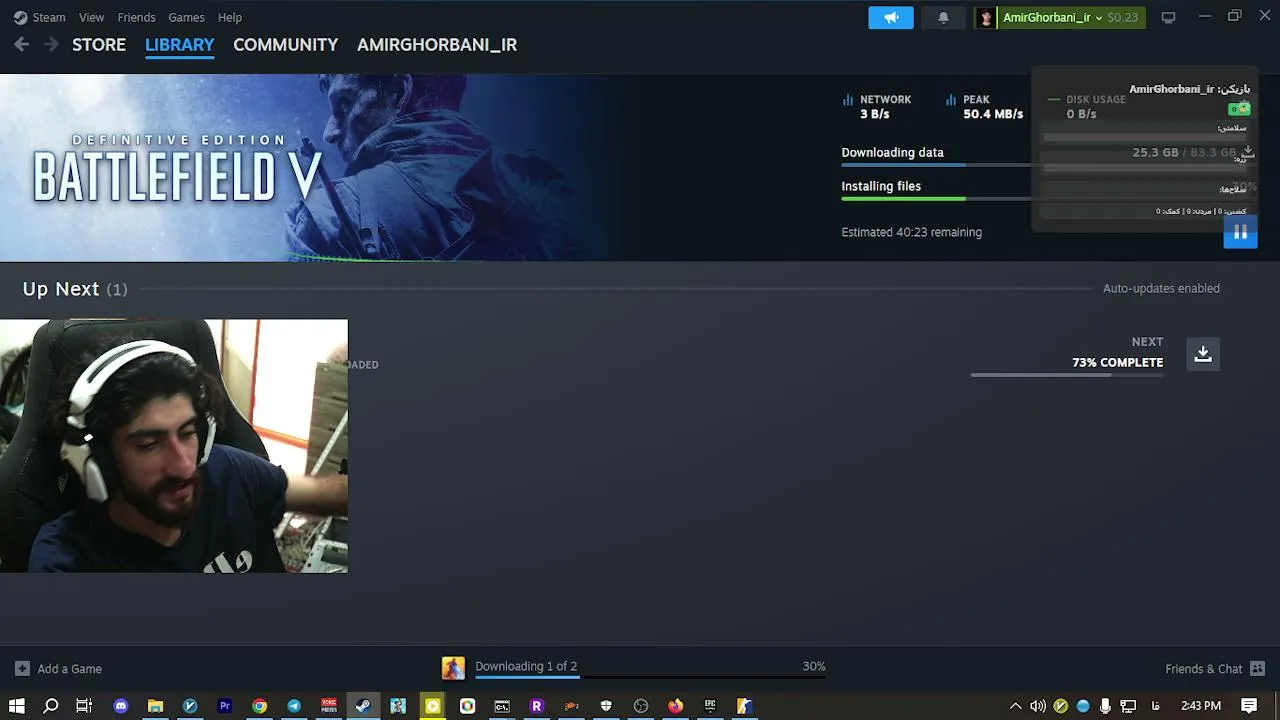Go to the STORE tab
Viewport: 1280px width, 720px height.
pos(99,45)
